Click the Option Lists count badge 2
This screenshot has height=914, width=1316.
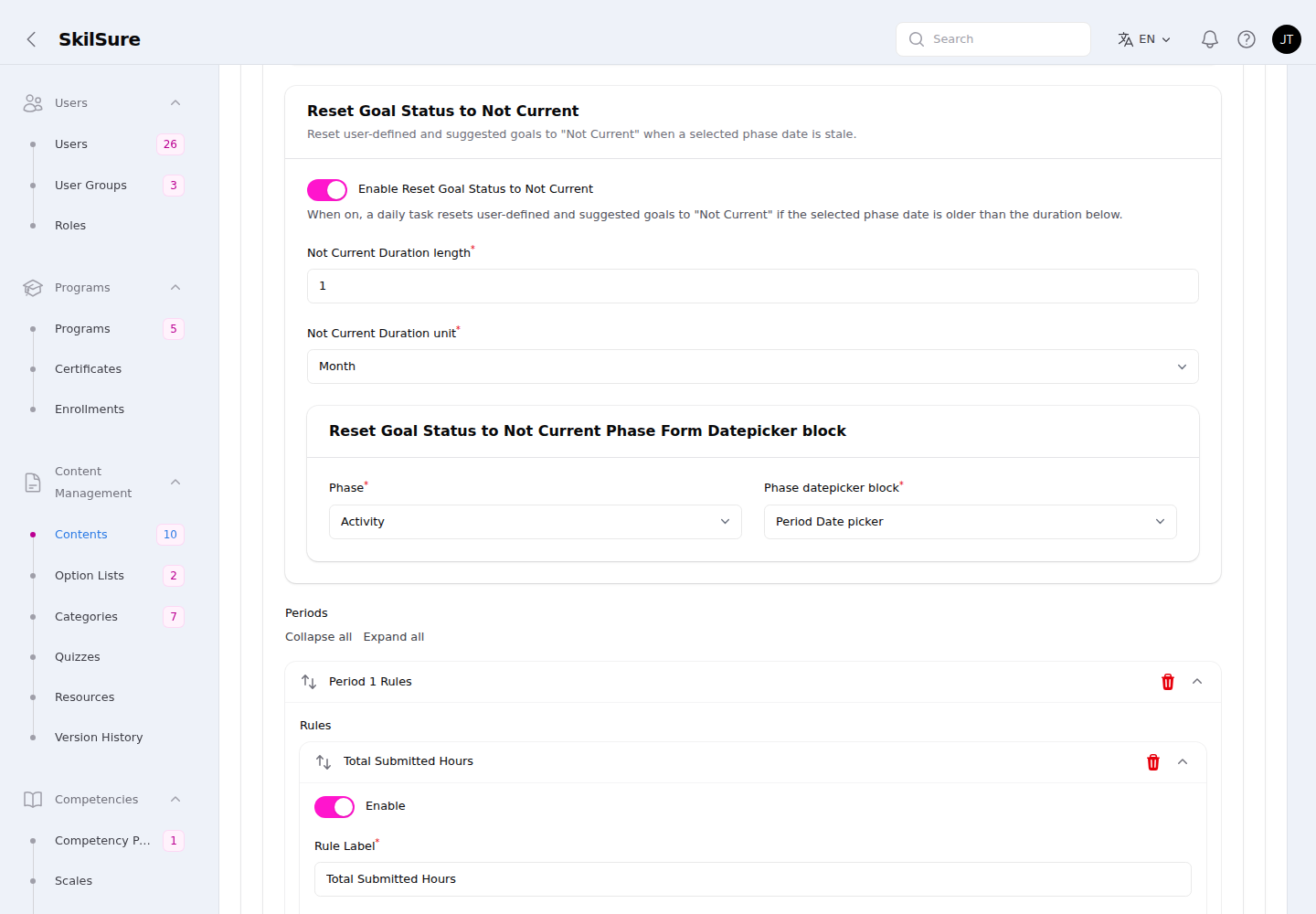click(174, 576)
